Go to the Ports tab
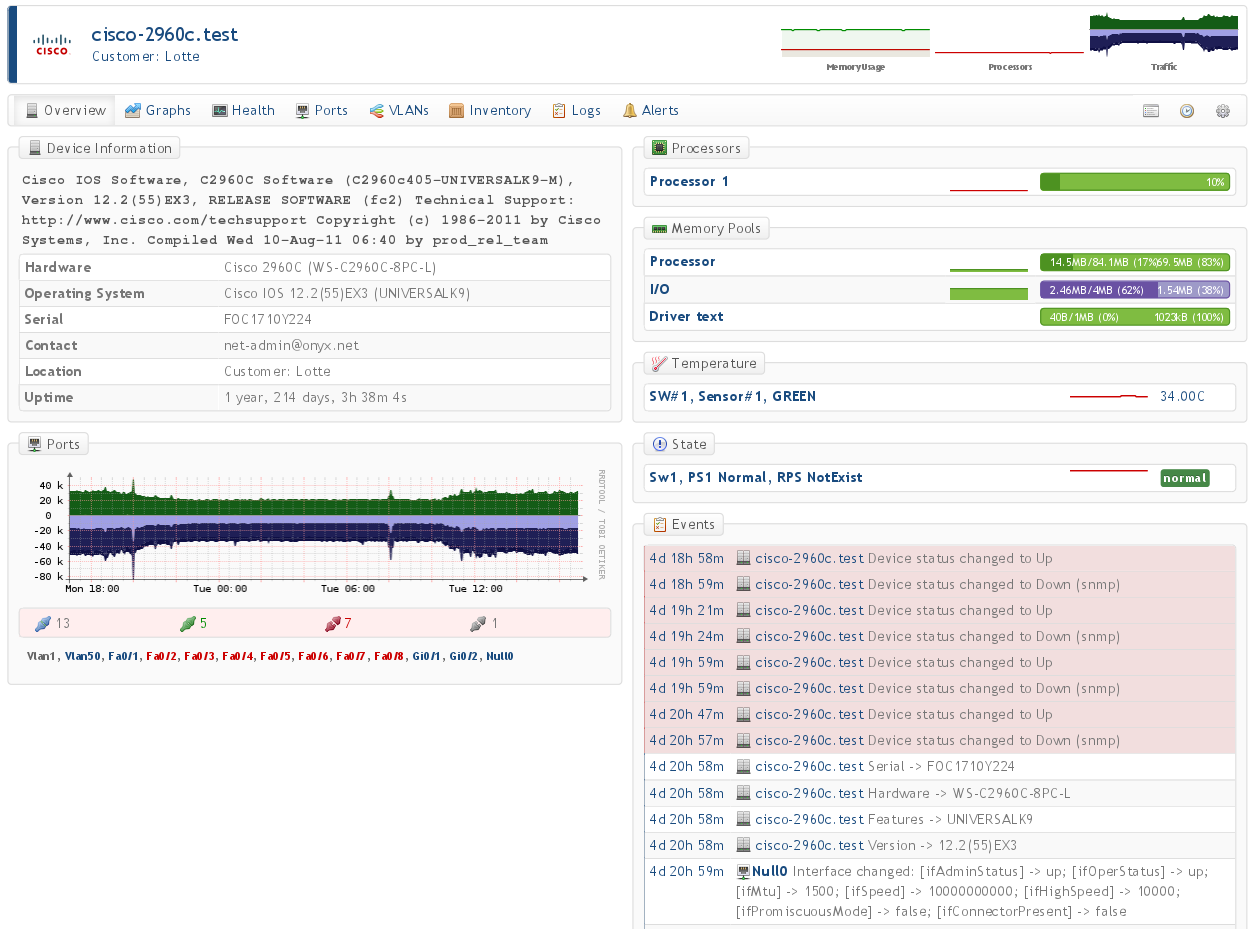1256x929 pixels. (322, 111)
